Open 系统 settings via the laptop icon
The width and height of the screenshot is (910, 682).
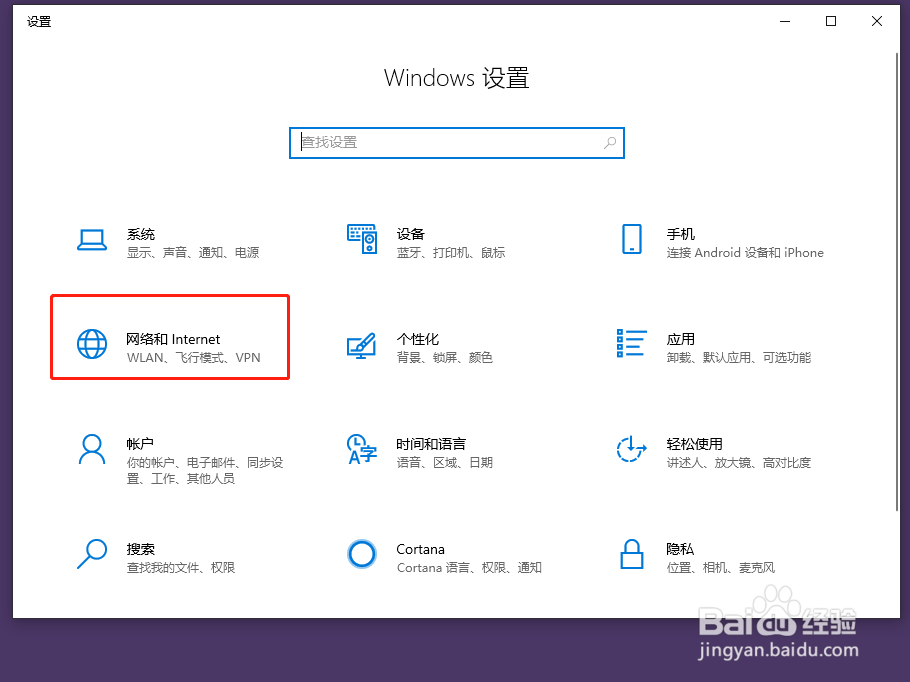(x=92, y=240)
